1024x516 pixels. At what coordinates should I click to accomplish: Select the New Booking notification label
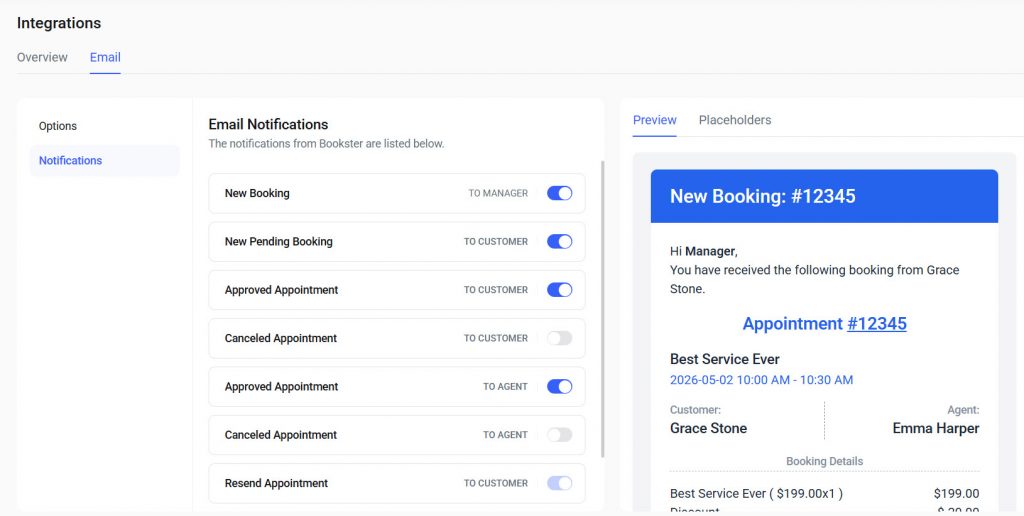257,193
